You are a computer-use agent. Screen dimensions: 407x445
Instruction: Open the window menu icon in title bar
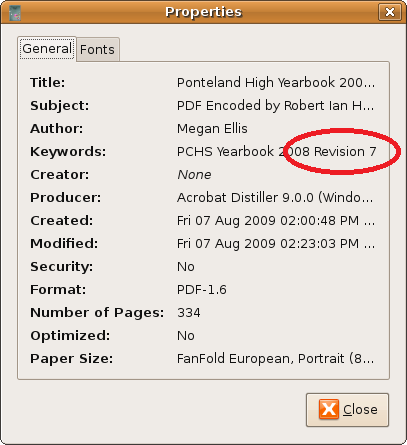click(15, 13)
